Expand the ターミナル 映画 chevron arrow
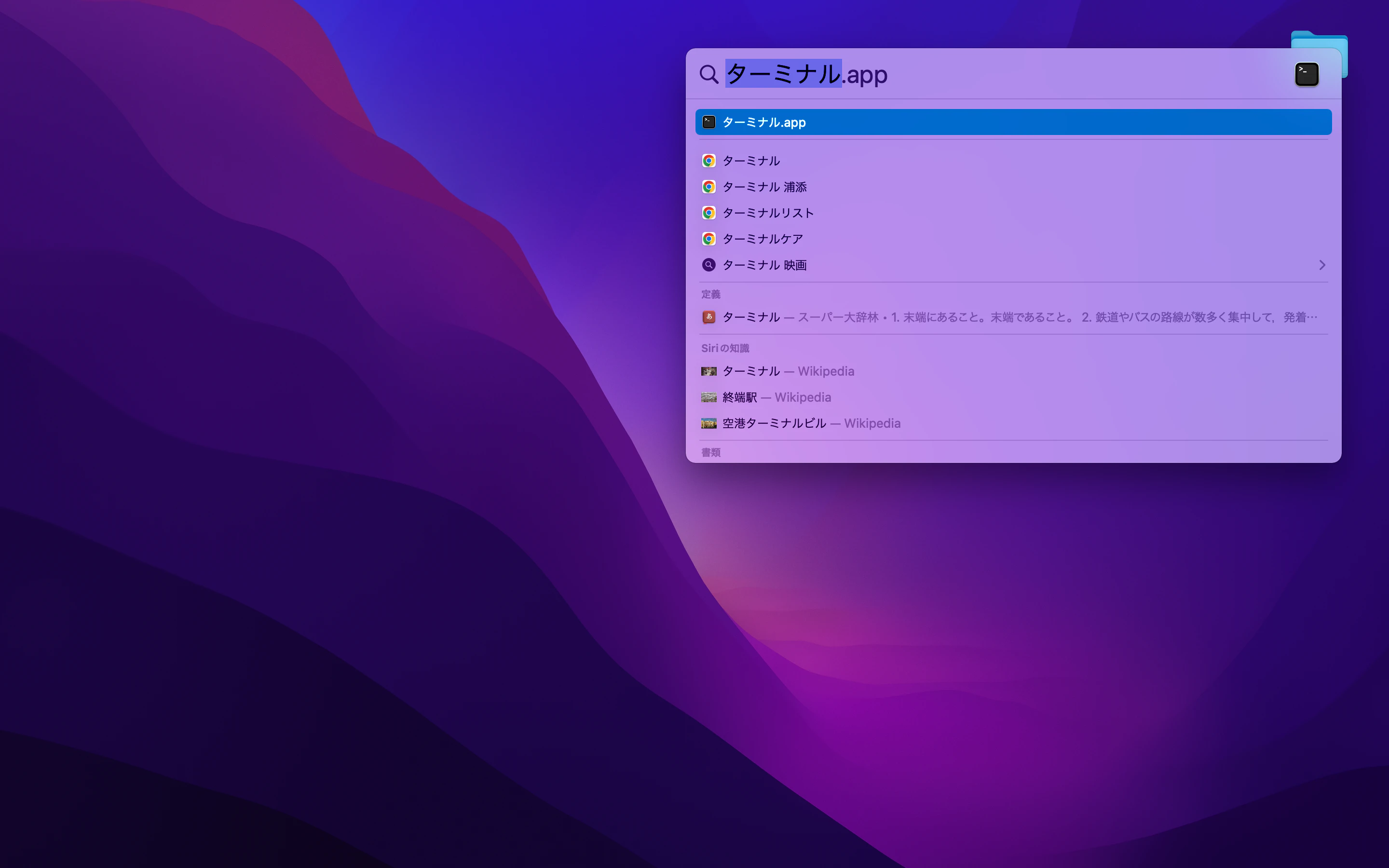This screenshot has height=868, width=1389. coord(1322,265)
